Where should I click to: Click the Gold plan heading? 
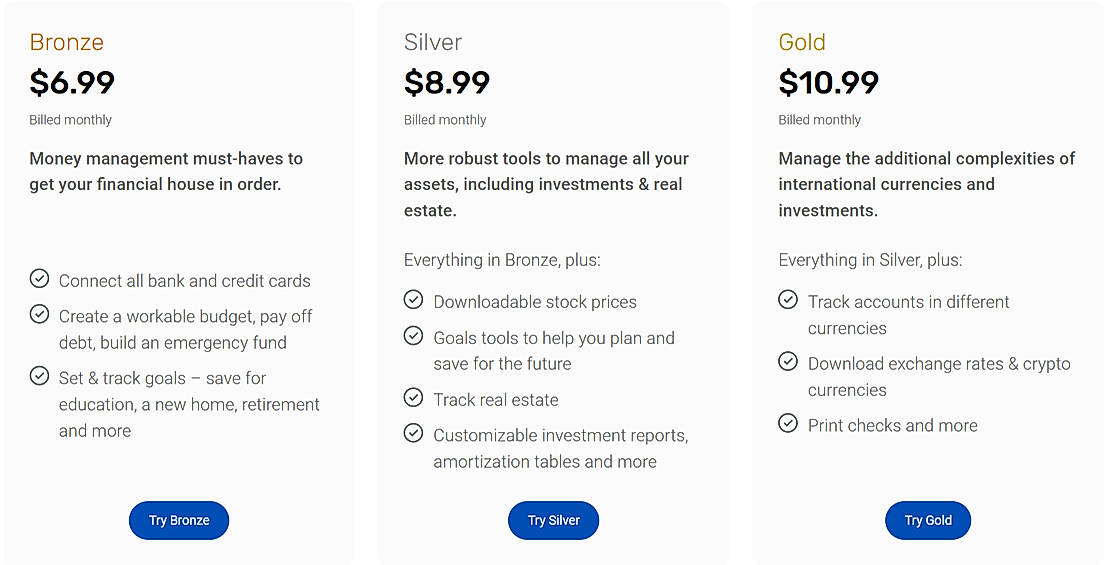[x=802, y=42]
